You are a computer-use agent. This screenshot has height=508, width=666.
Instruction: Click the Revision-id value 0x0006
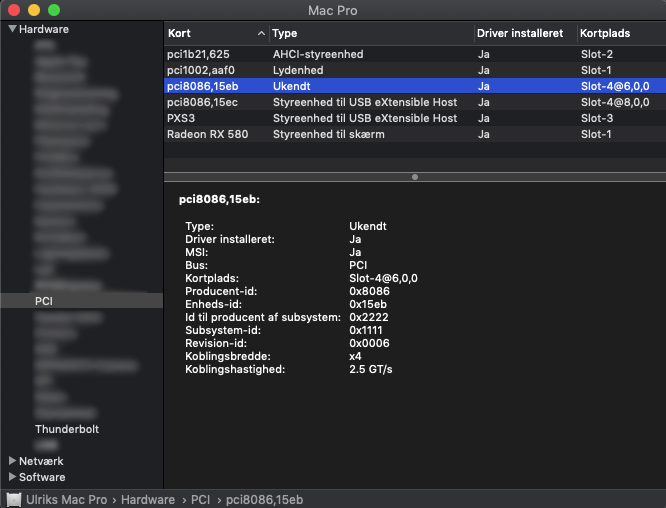pyautogui.click(x=369, y=343)
